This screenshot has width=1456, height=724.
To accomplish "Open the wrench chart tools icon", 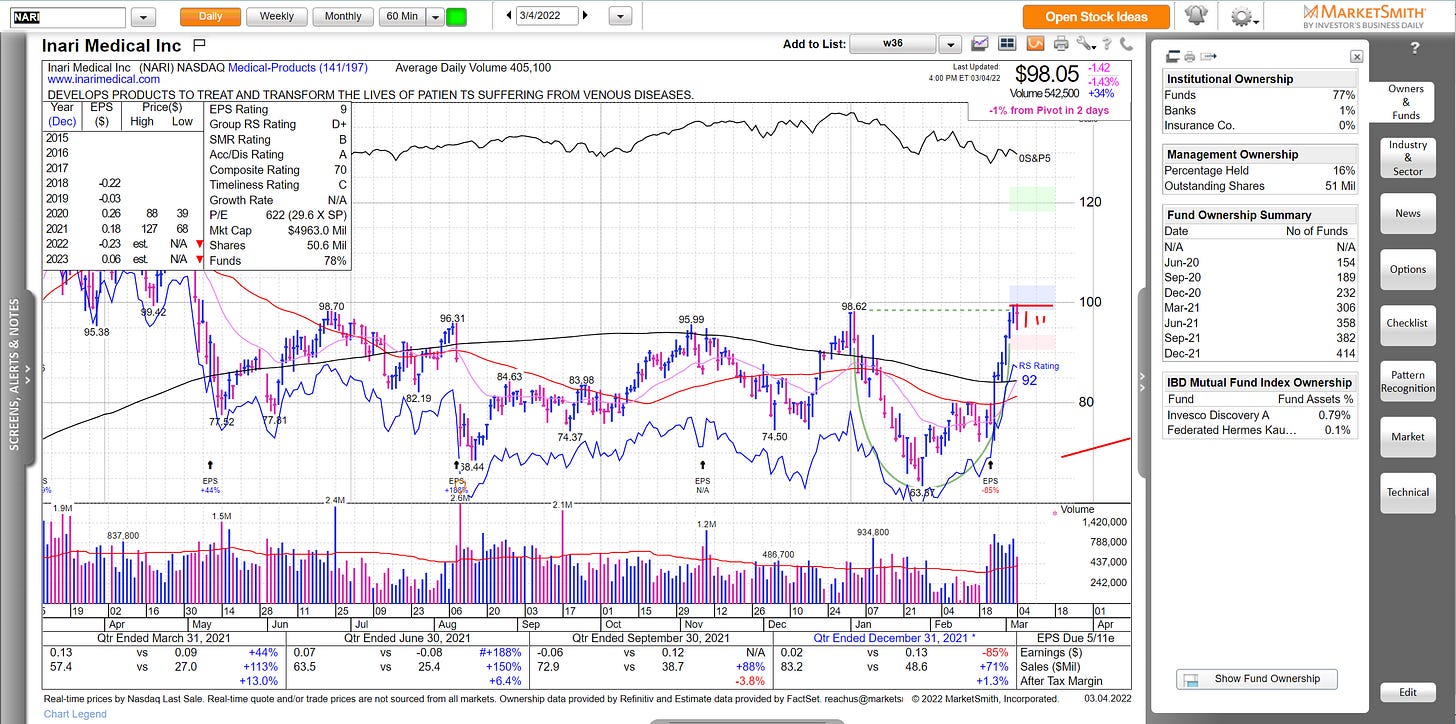I will [x=1084, y=44].
